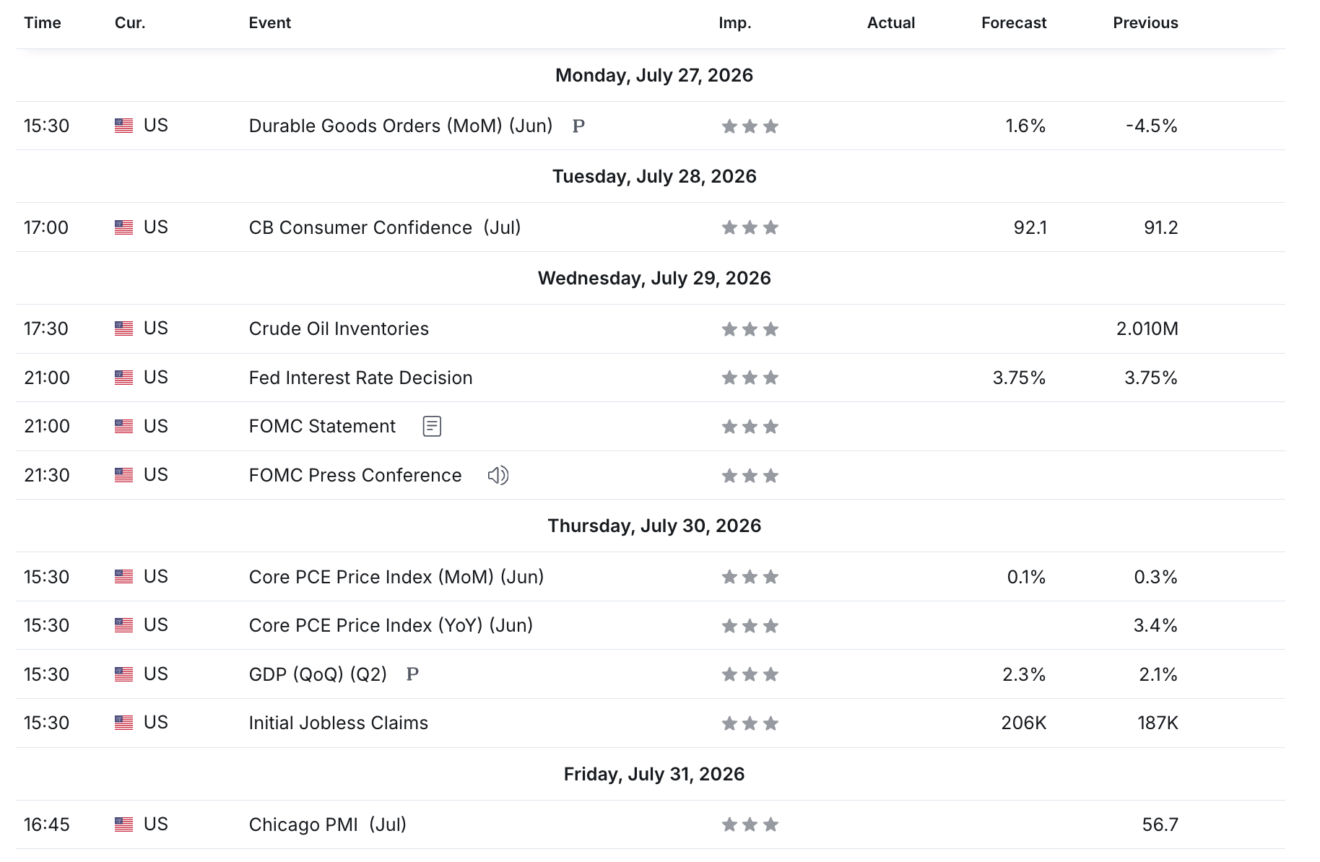
Task: Open the FOMC Statement document icon
Action: pyautogui.click(x=432, y=426)
